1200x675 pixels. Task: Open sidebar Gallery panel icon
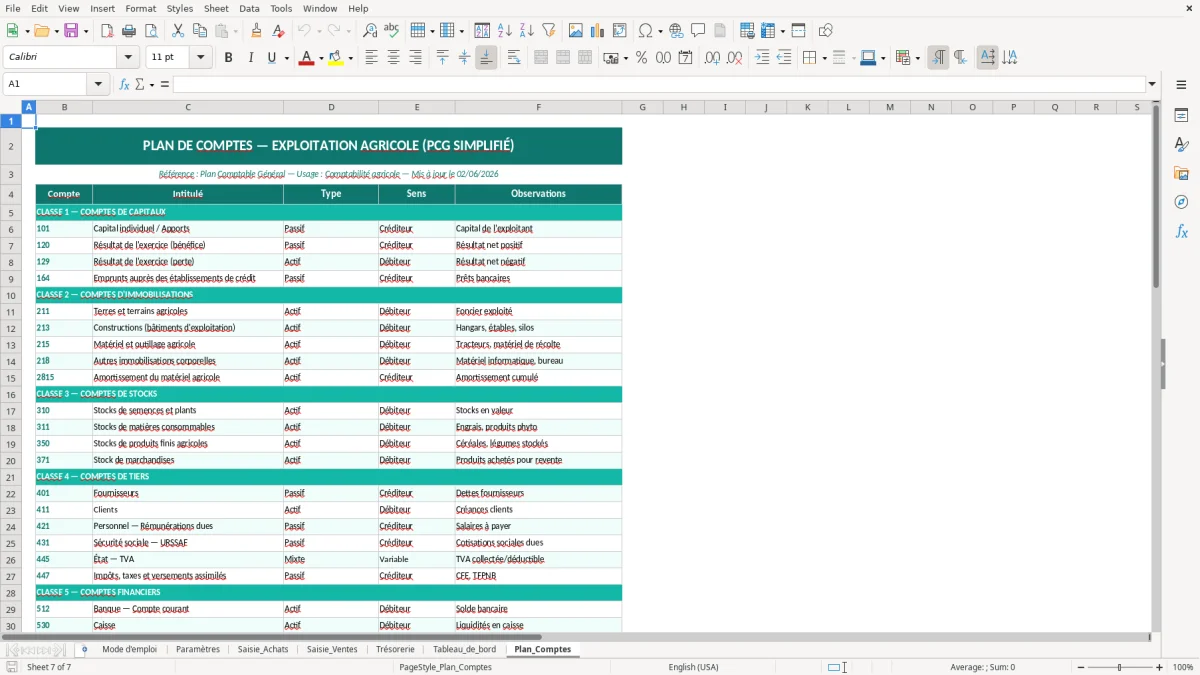1181,174
